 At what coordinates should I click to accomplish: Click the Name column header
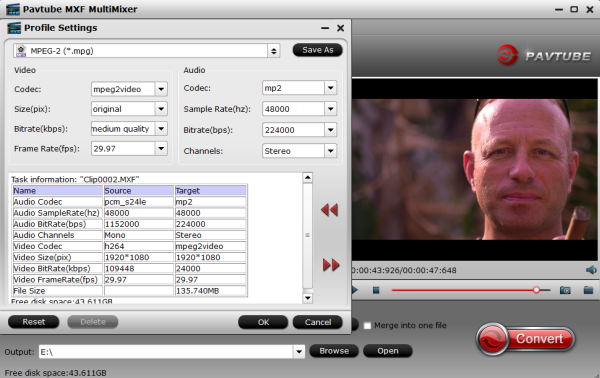tap(58, 191)
